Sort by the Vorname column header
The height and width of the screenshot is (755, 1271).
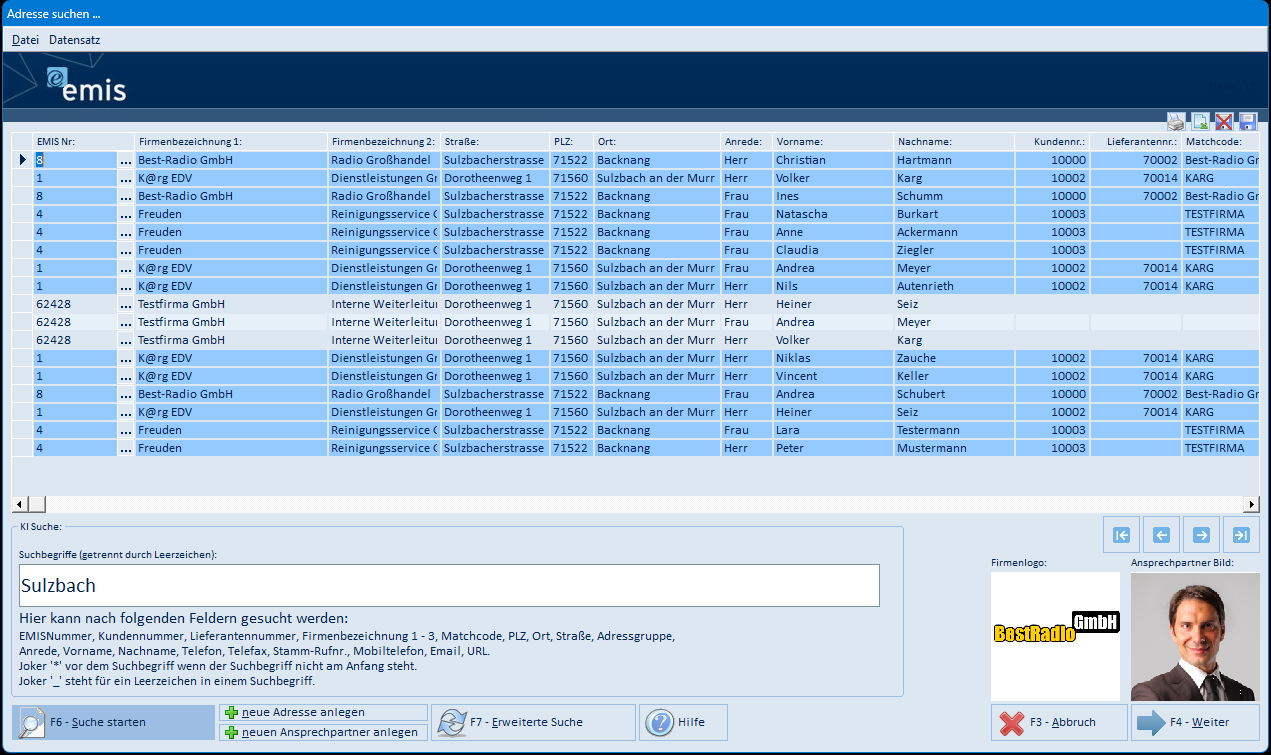tap(833, 142)
